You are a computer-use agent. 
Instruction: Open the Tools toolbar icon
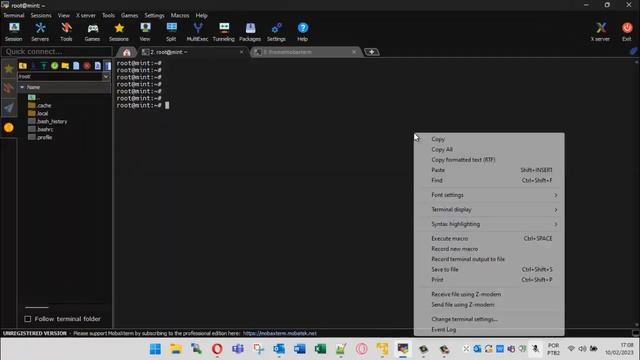[x=66, y=32]
